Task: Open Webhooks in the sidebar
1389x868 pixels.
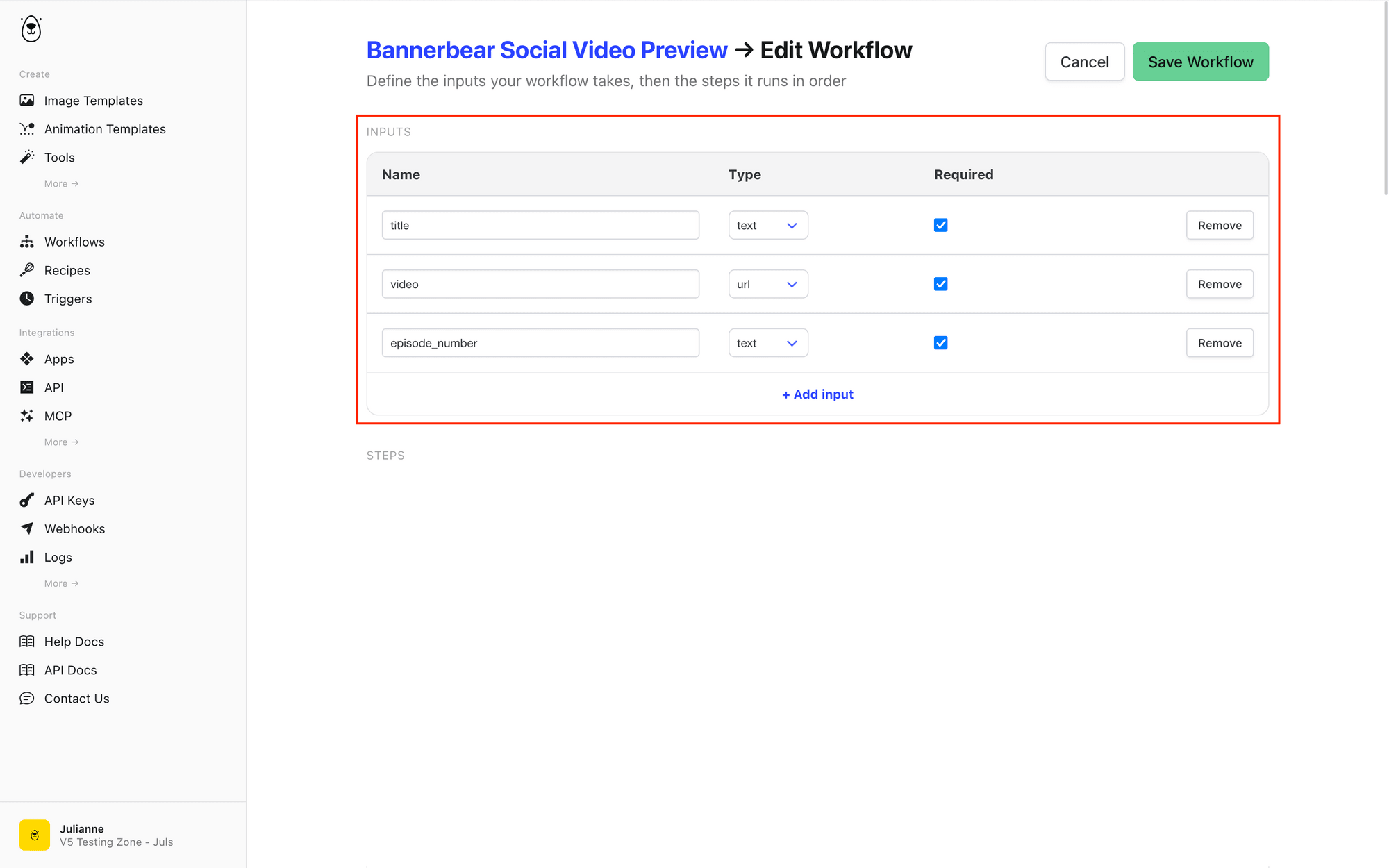Action: 74,528
